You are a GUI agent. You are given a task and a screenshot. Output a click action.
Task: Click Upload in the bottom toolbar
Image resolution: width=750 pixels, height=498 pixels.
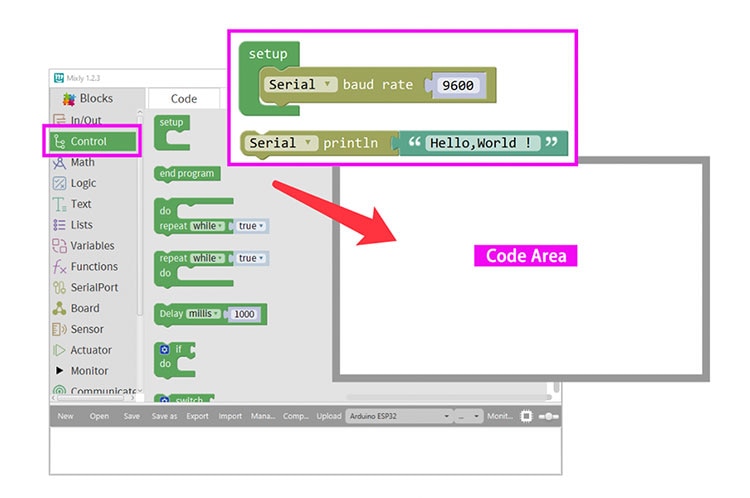[329, 416]
